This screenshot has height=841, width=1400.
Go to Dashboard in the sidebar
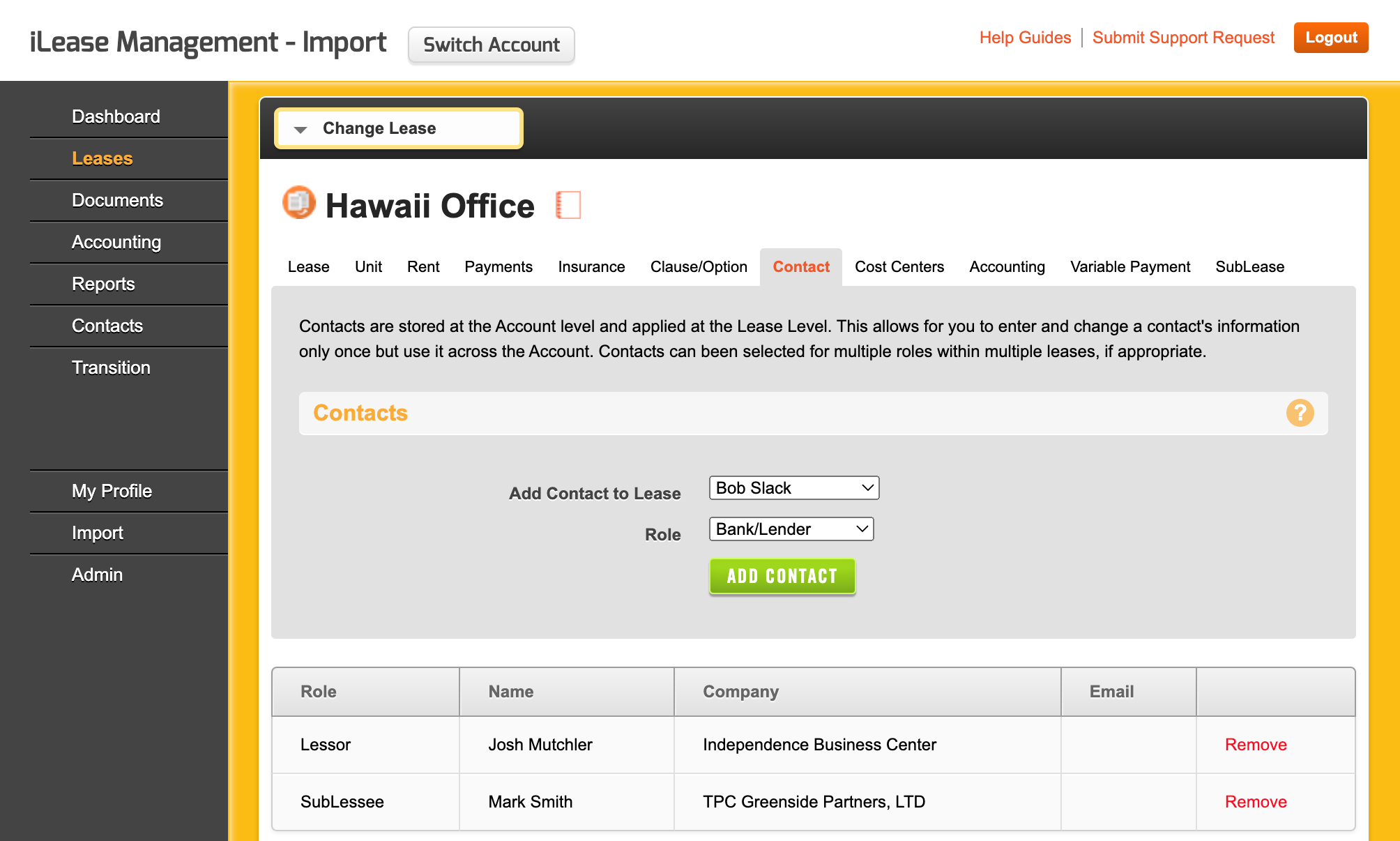129,116
